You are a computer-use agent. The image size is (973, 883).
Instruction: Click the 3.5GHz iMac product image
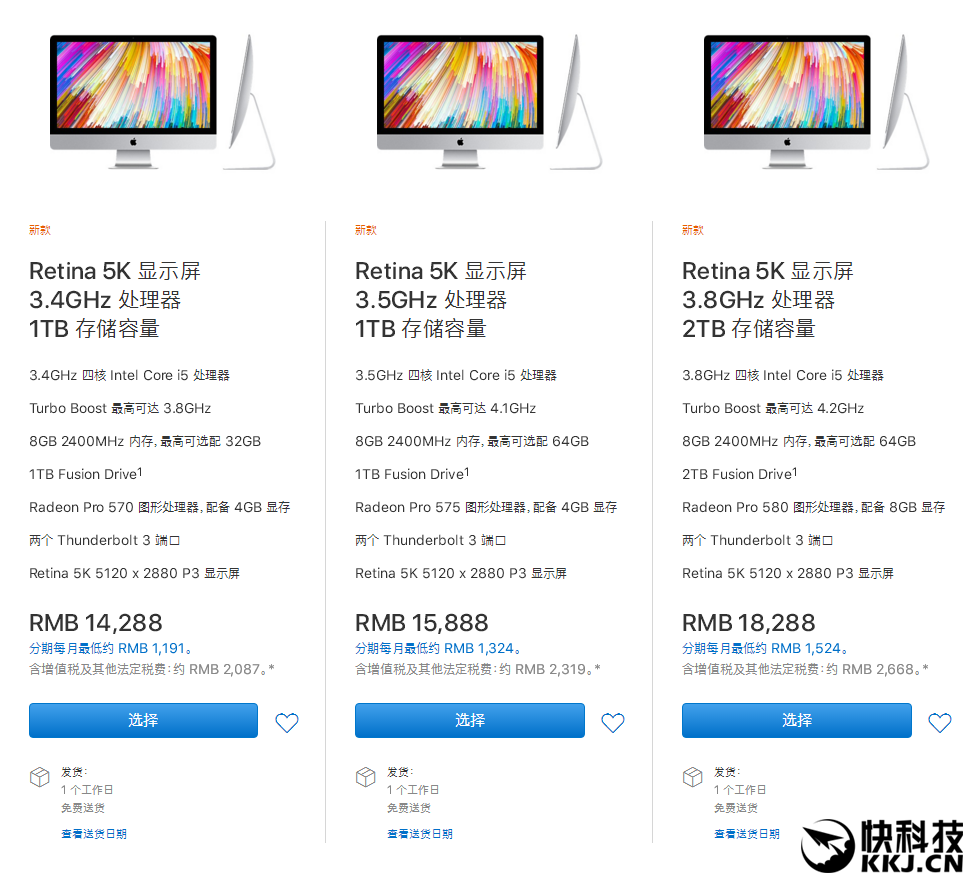[489, 102]
